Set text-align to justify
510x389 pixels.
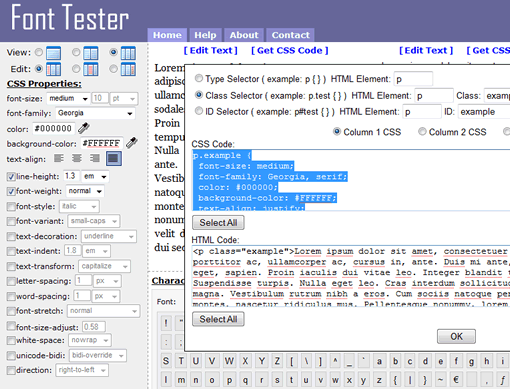click(x=114, y=158)
